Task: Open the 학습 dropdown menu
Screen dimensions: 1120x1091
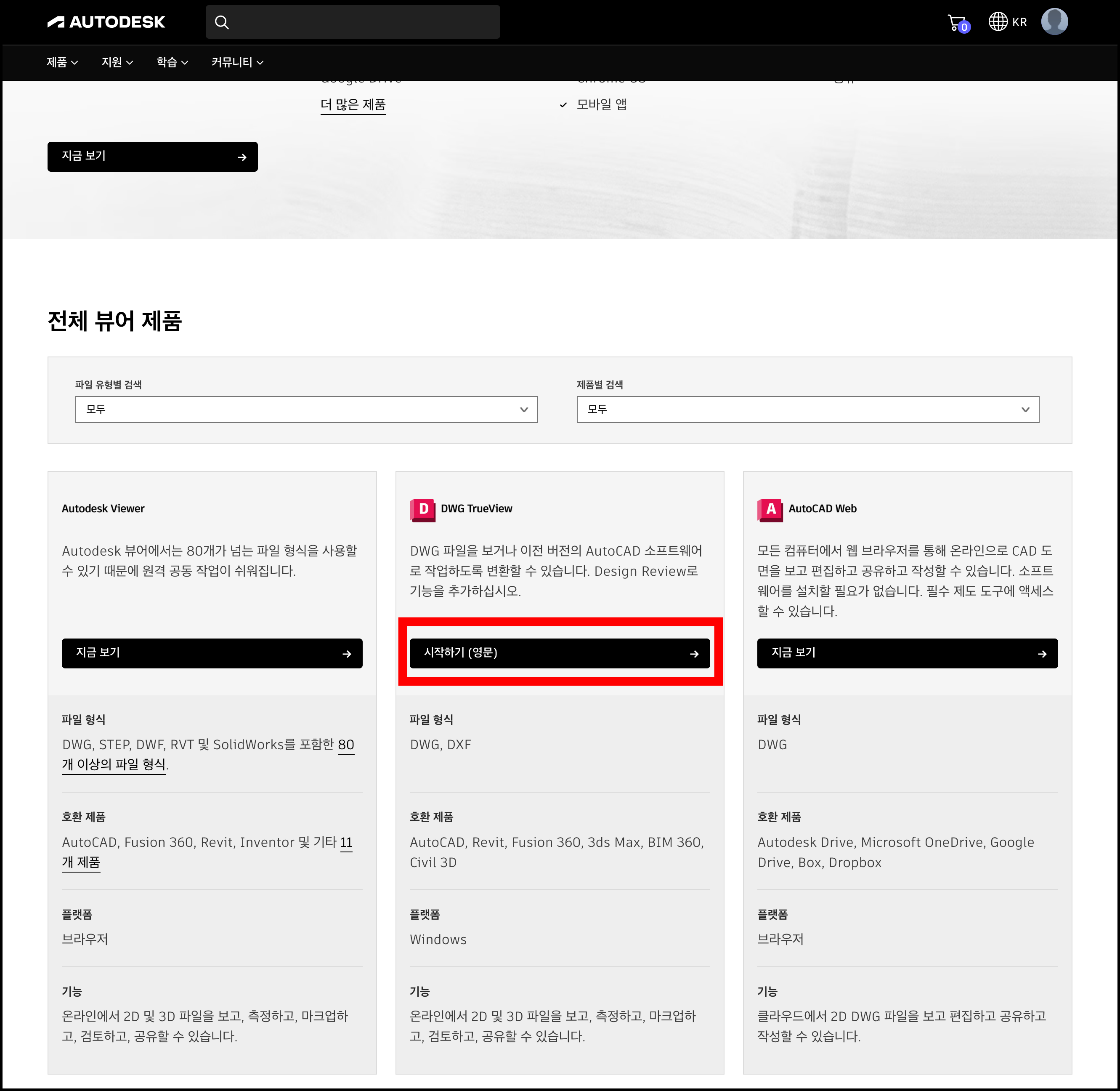Action: point(172,62)
